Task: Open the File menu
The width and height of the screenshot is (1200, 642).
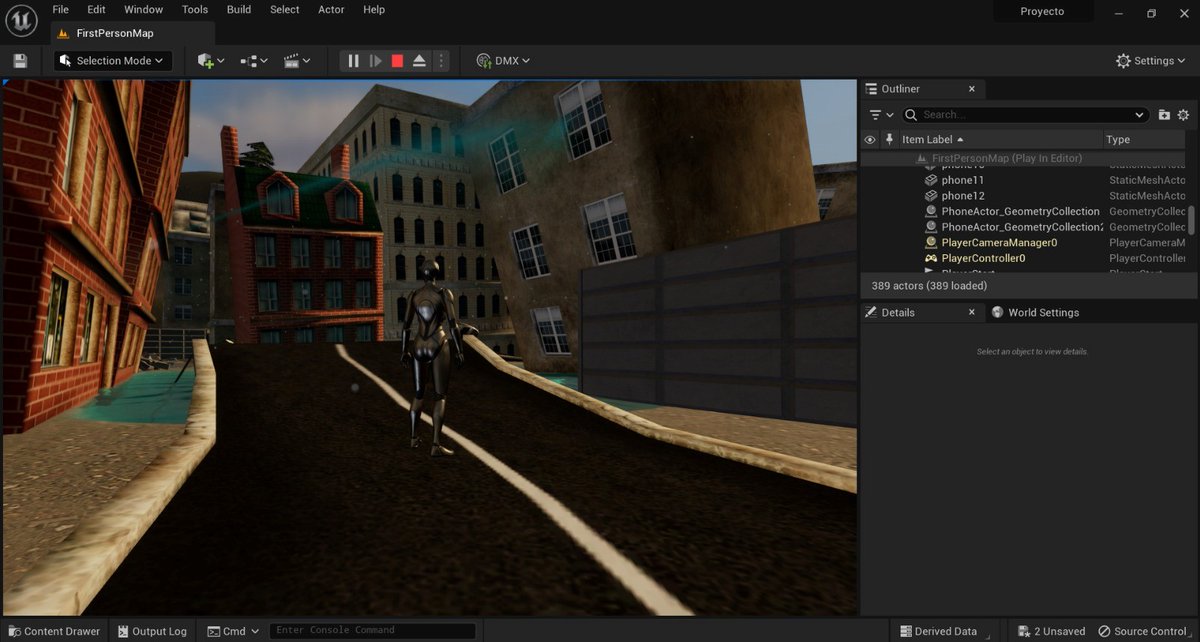Action: 61,10
